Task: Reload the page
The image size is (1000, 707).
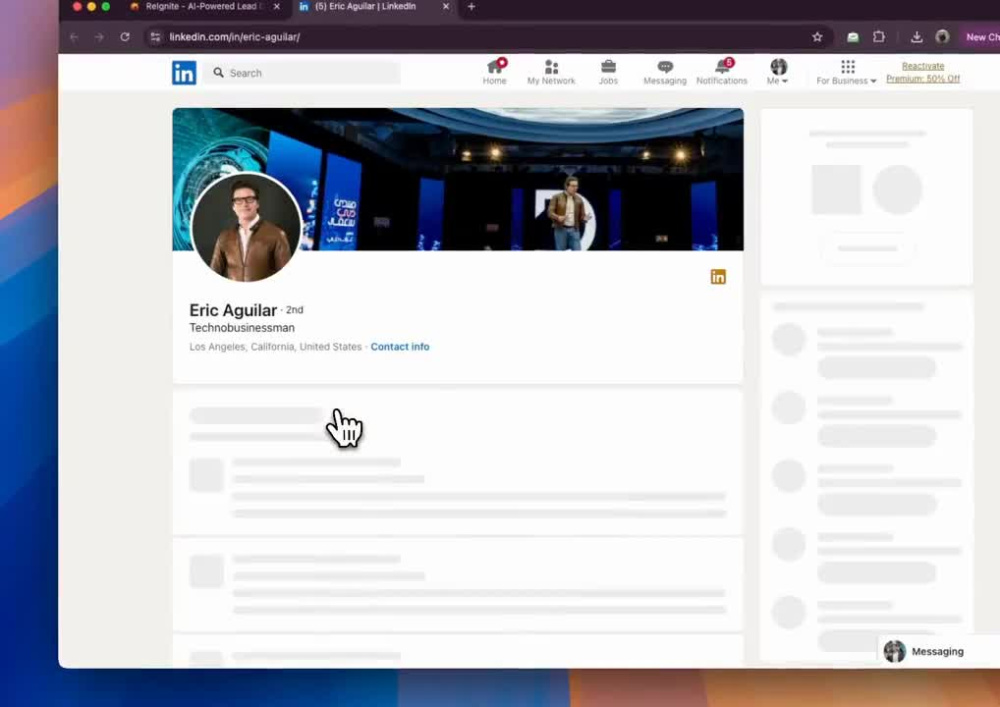Action: pyautogui.click(x=125, y=37)
